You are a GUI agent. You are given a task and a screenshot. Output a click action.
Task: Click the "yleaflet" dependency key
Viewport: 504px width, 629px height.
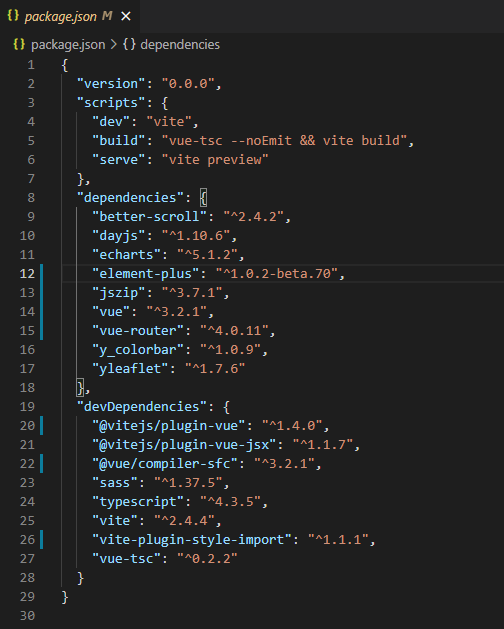tap(130, 369)
